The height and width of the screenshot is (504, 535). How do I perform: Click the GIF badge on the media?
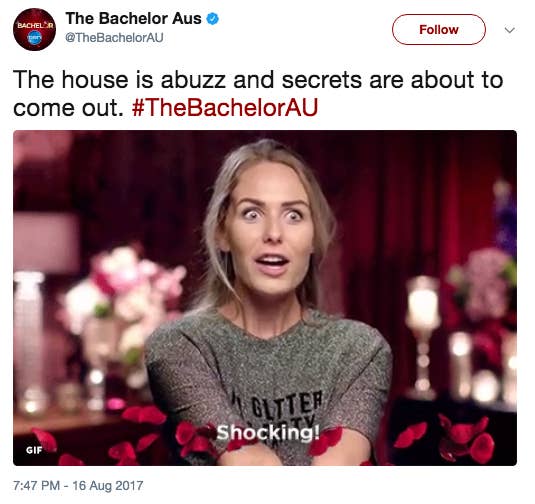point(34,450)
